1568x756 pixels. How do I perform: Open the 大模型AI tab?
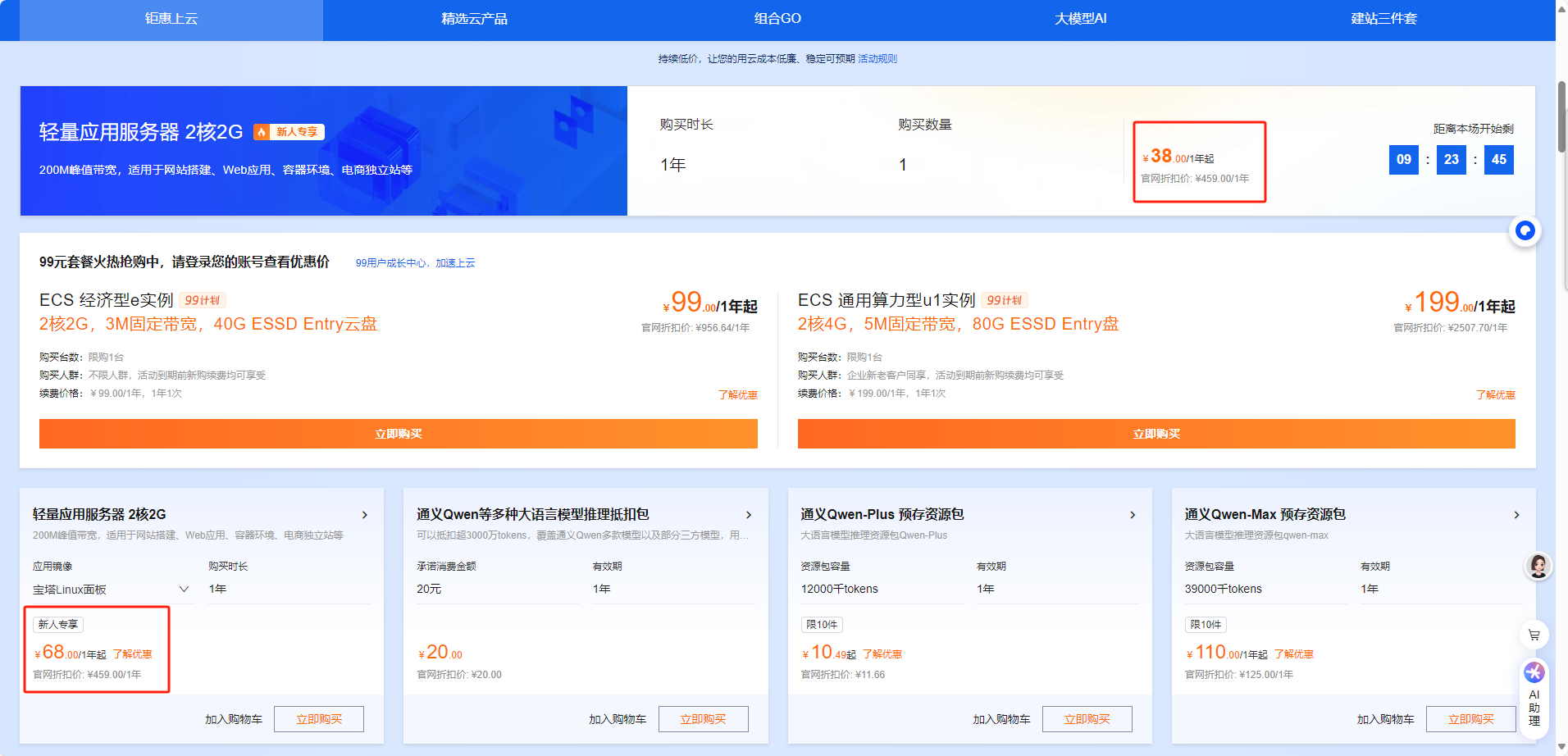(1080, 19)
